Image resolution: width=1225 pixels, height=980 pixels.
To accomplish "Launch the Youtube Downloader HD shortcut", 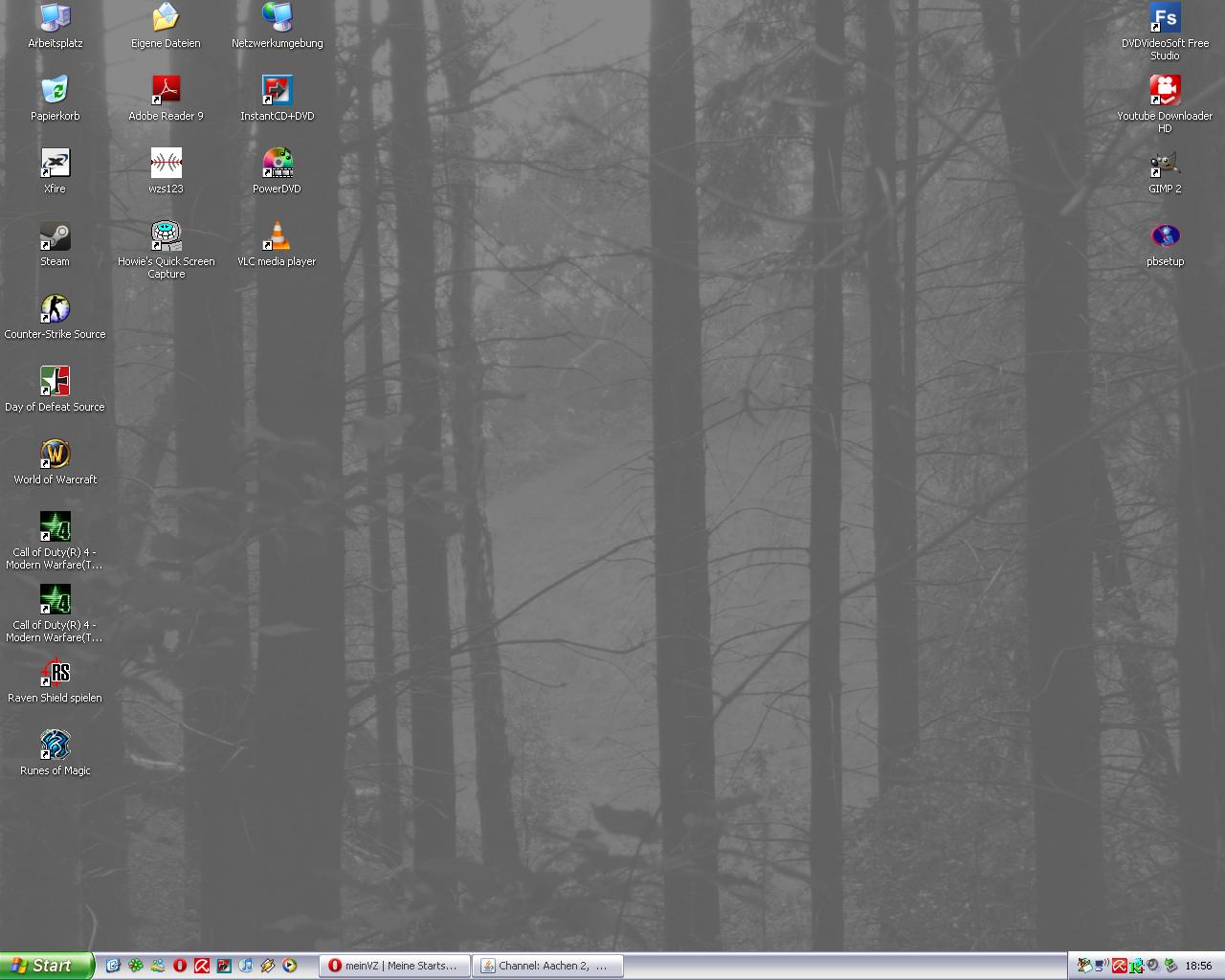I will coord(1165,104).
